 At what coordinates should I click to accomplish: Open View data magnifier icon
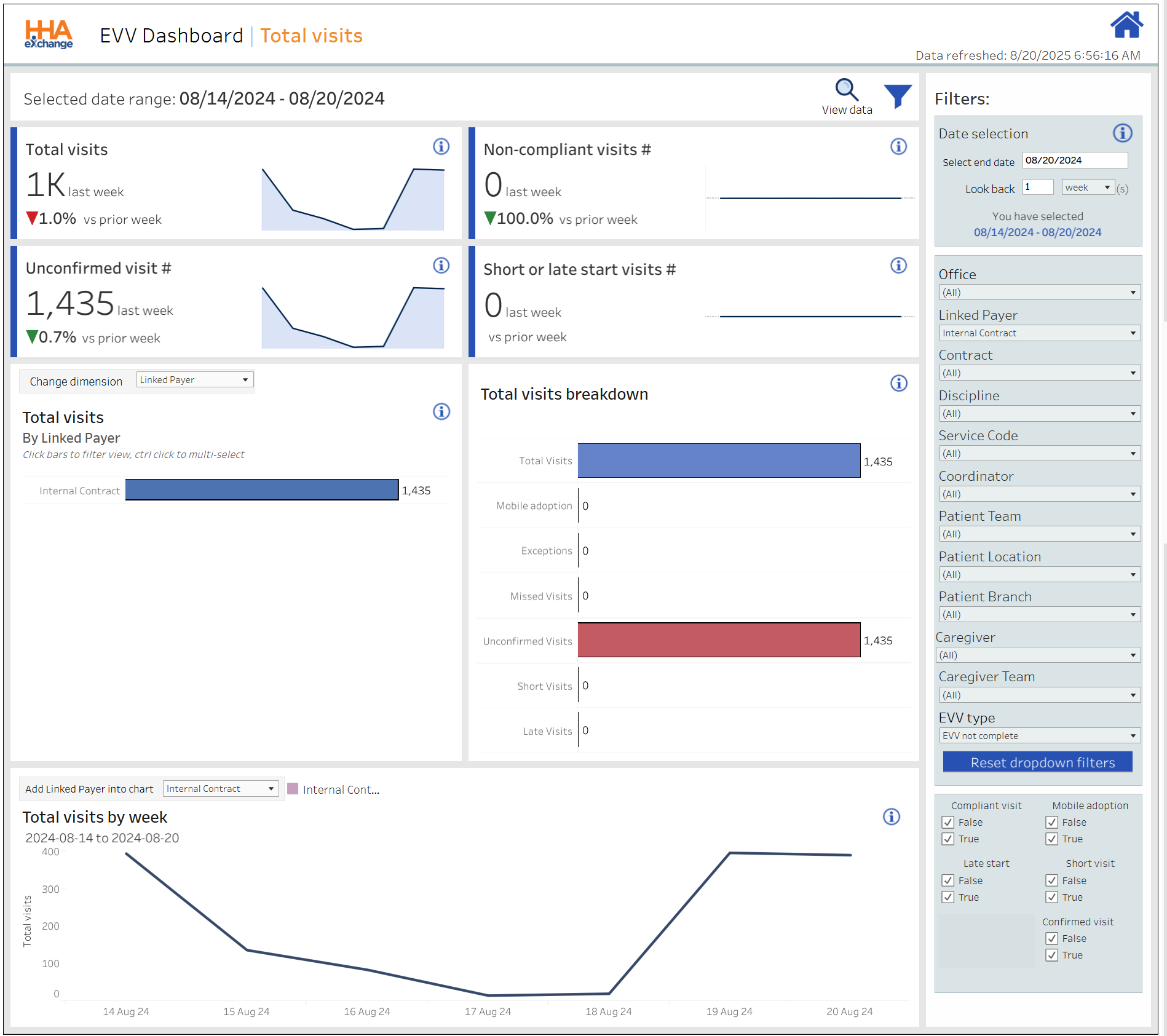846,90
